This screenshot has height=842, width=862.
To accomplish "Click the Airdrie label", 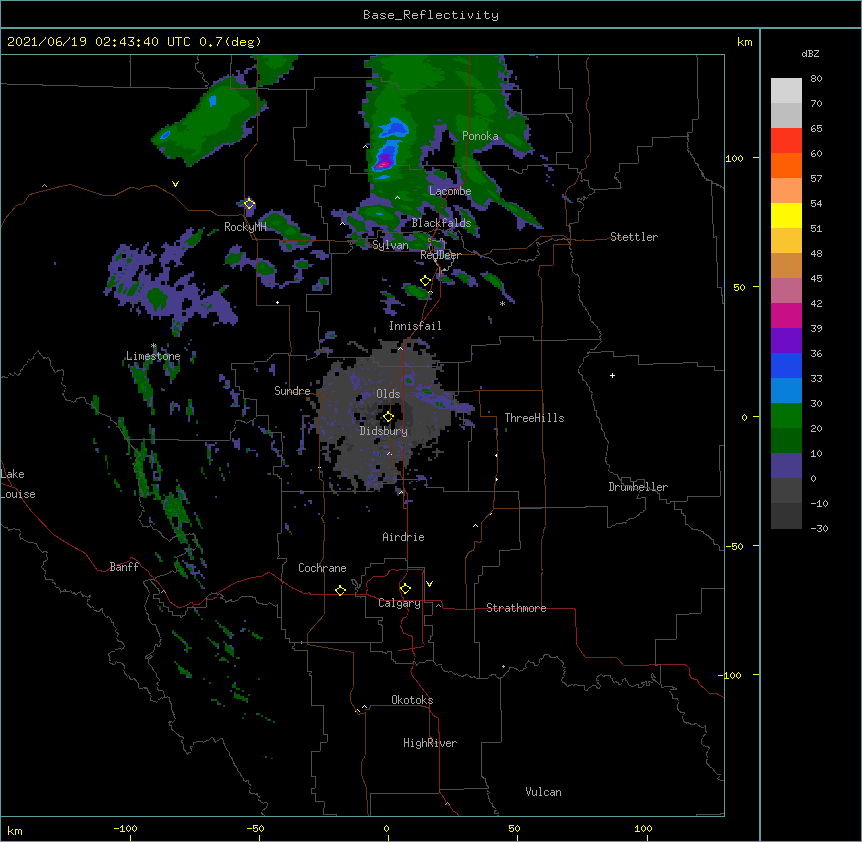I will point(403,537).
